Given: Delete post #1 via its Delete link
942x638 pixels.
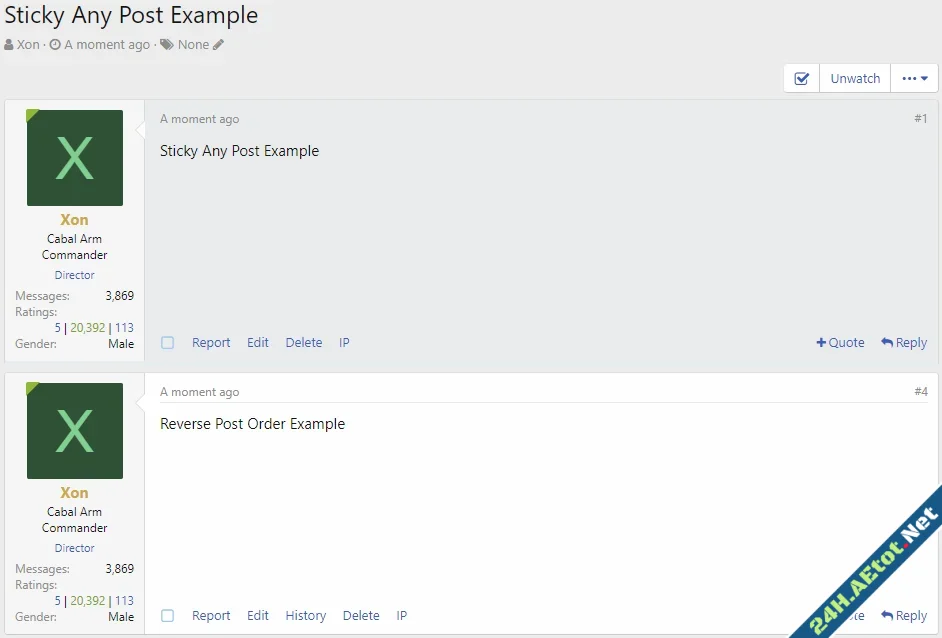Looking at the screenshot, I should [x=303, y=342].
